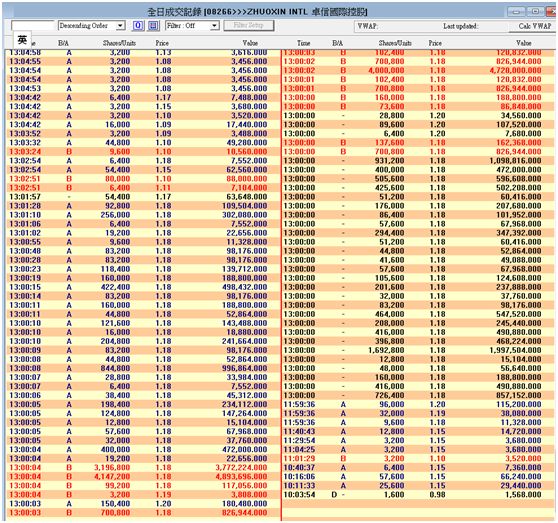
Task: Click the red share quantity 73,600
Action: tap(392, 106)
